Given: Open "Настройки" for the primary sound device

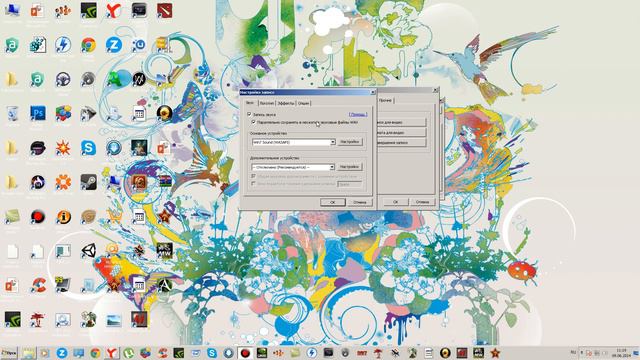Looking at the screenshot, I should (350, 142).
